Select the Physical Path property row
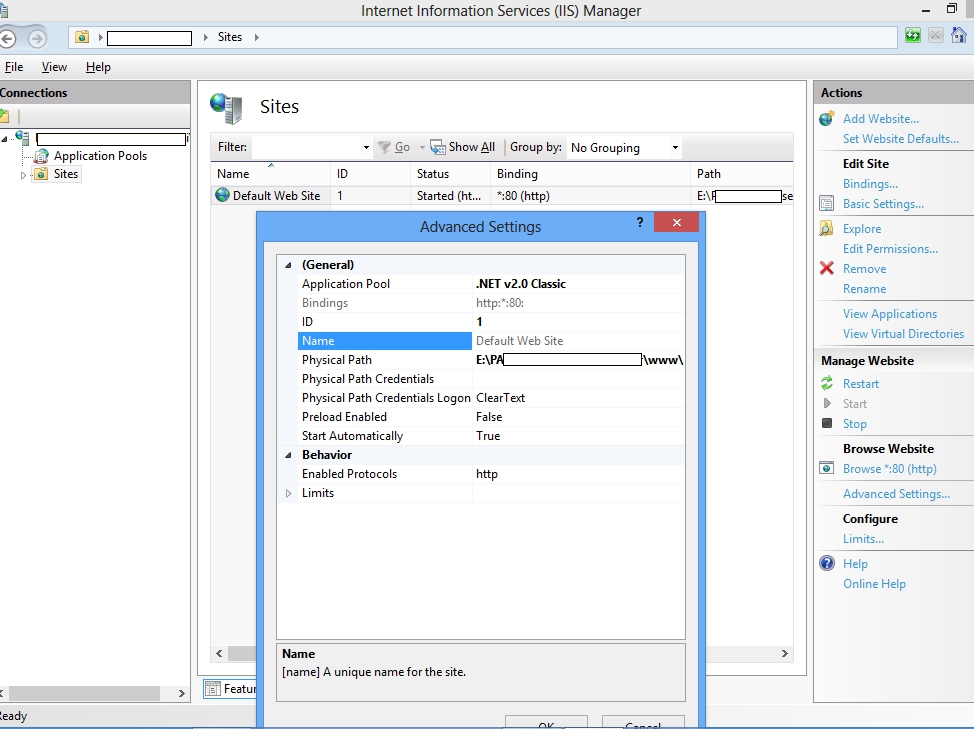The height and width of the screenshot is (729, 974). click(x=337, y=360)
